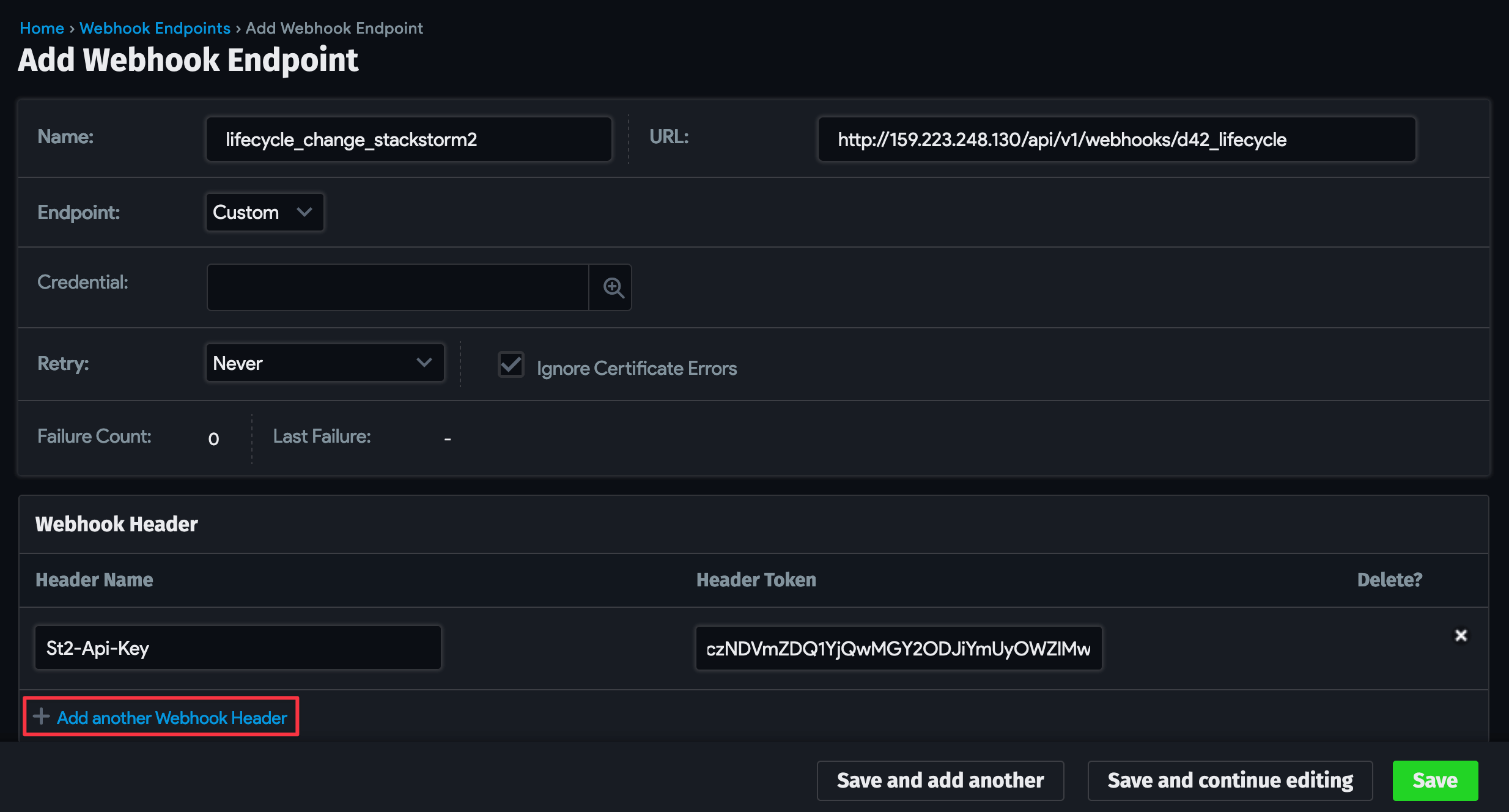Viewport: 1509px width, 812px height.
Task: Click Save and continue editing
Action: click(1230, 780)
